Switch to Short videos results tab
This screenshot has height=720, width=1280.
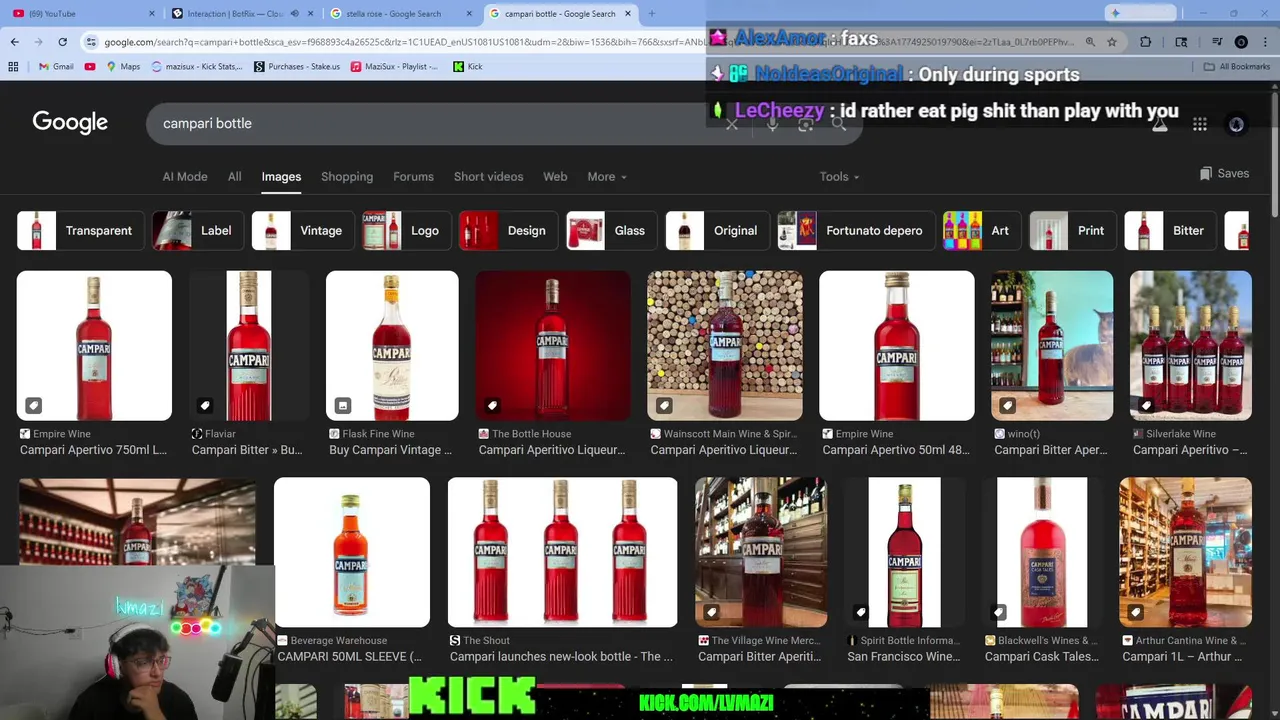(488, 177)
